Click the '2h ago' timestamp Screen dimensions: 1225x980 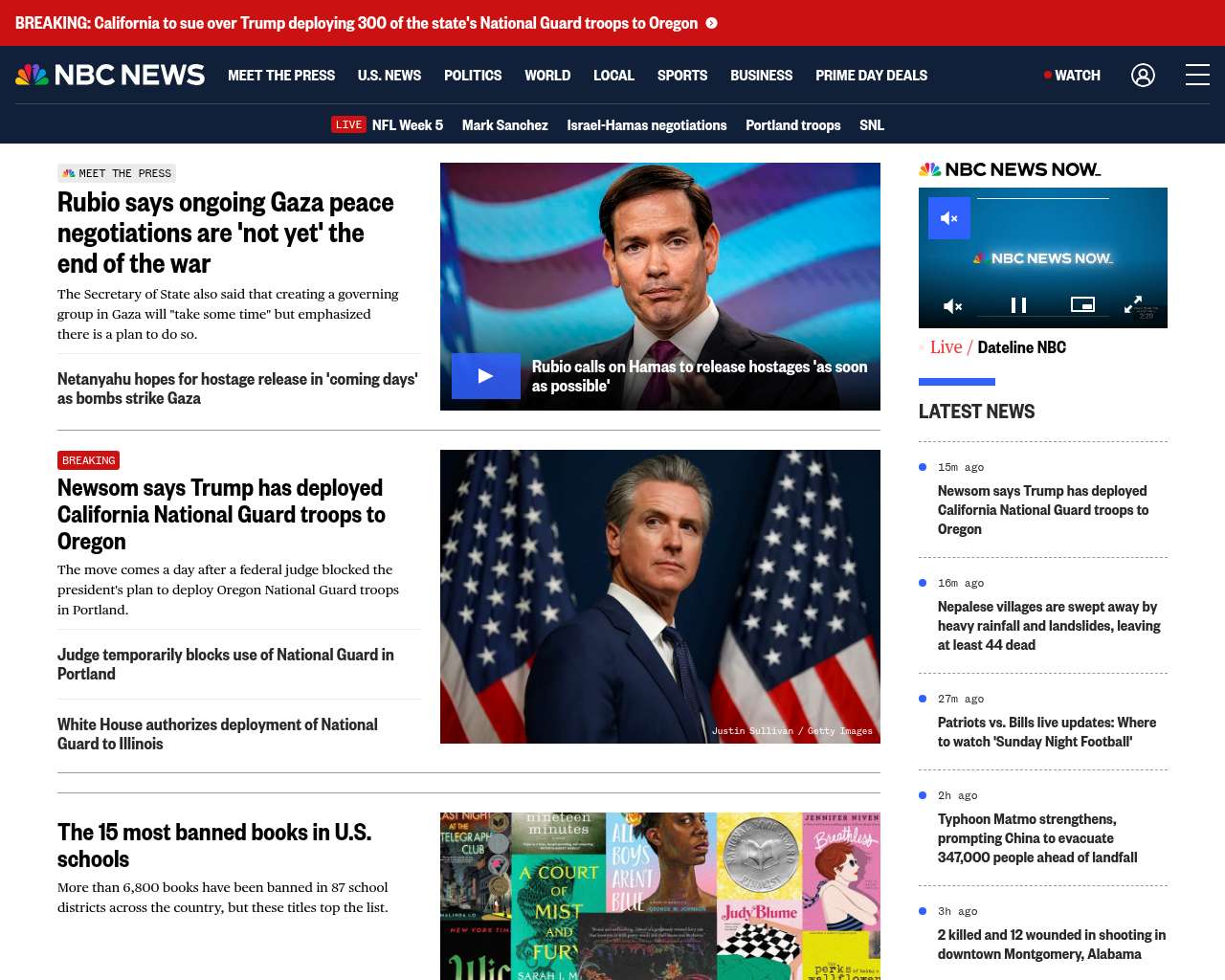point(958,795)
